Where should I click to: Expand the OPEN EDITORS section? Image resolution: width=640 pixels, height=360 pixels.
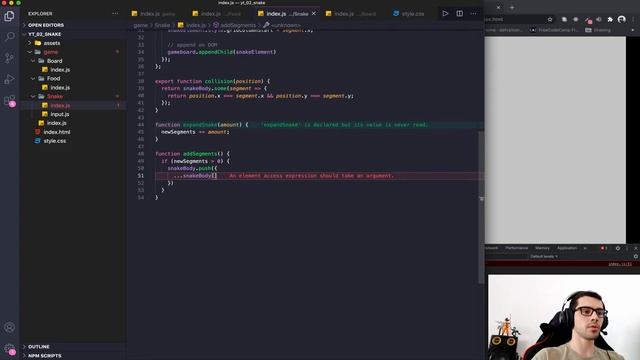coord(46,25)
